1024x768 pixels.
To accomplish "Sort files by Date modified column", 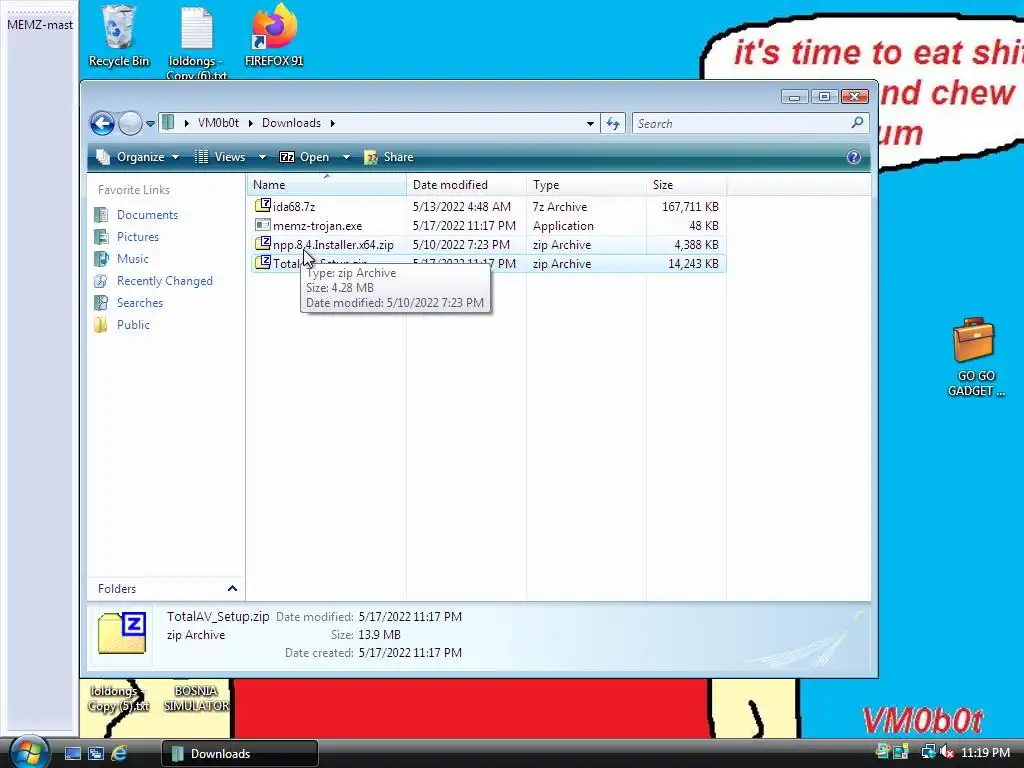I will click(x=466, y=185).
